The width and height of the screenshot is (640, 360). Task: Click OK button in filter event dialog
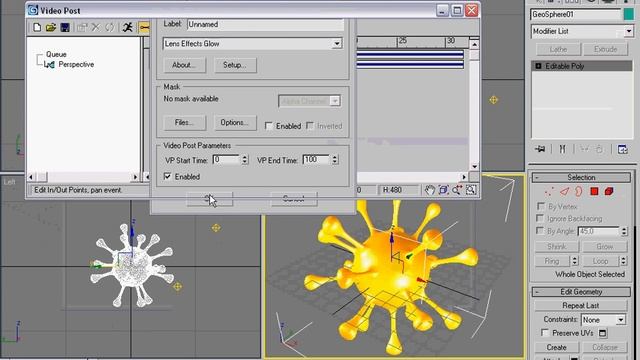point(209,199)
